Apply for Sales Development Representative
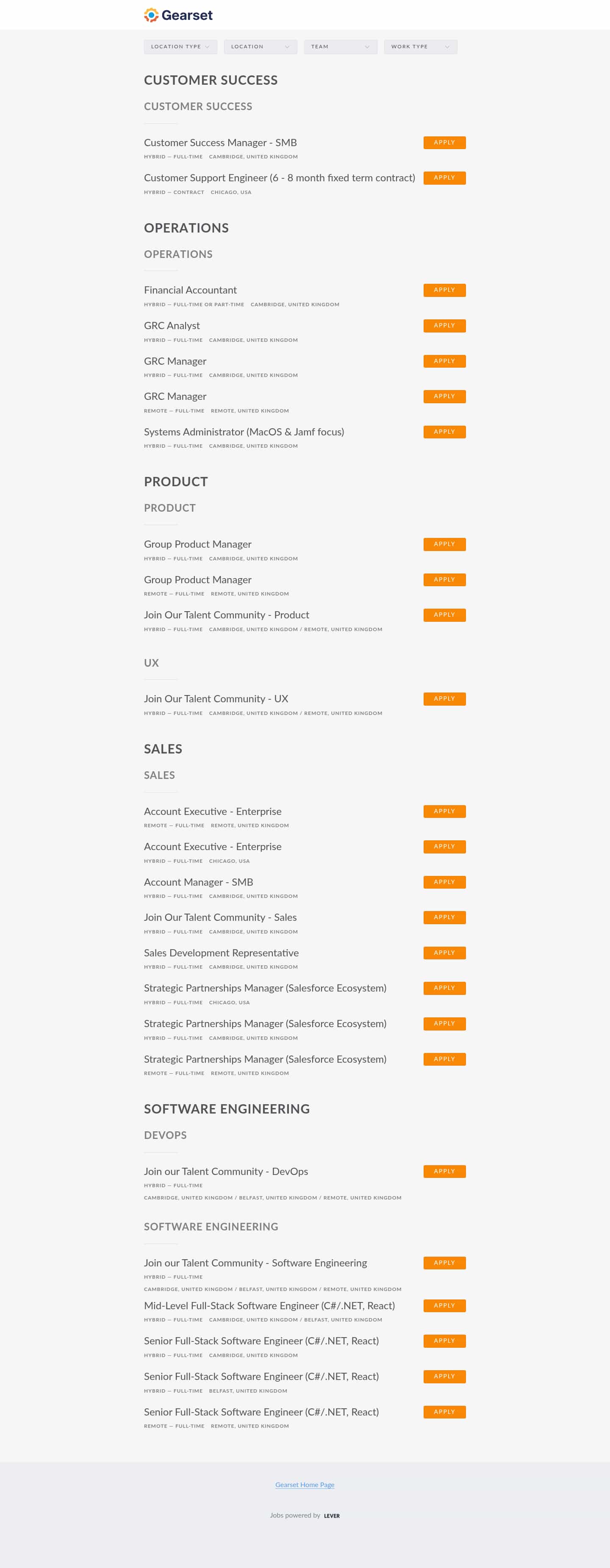The height and width of the screenshot is (1568, 610). tap(444, 953)
